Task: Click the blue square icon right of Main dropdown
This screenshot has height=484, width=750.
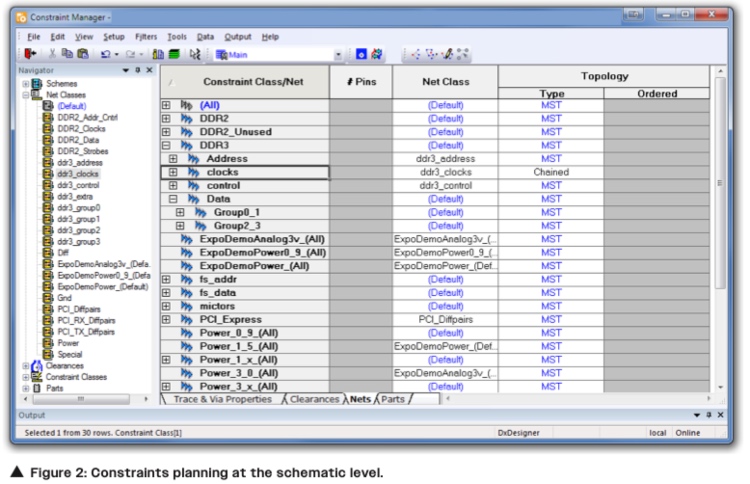Action: tap(361, 54)
